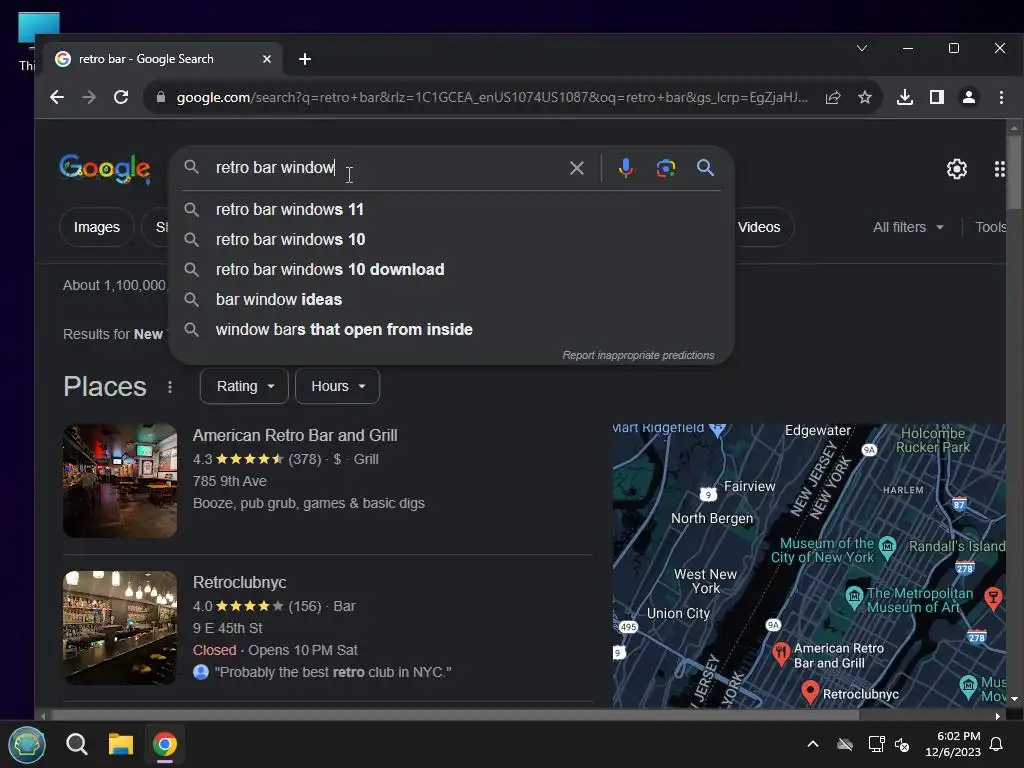Select suggestion retro bar windows 10 download
This screenshot has height=768, width=1024.
pyautogui.click(x=451, y=270)
